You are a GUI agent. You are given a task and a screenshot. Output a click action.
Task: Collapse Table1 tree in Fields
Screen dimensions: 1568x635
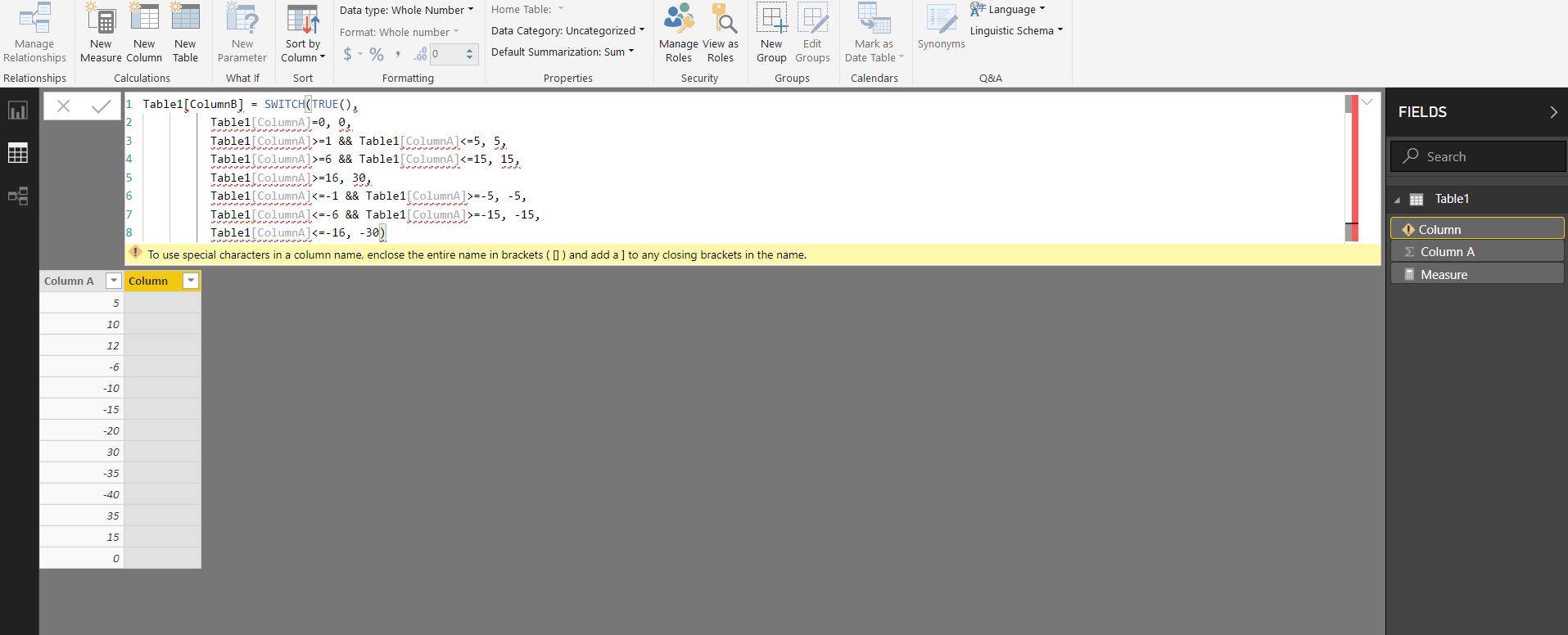pos(1398,200)
